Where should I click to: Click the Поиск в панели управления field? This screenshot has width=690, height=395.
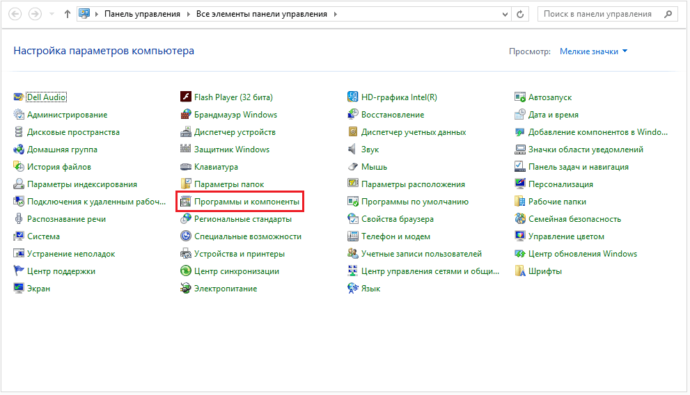pyautogui.click(x=607, y=14)
